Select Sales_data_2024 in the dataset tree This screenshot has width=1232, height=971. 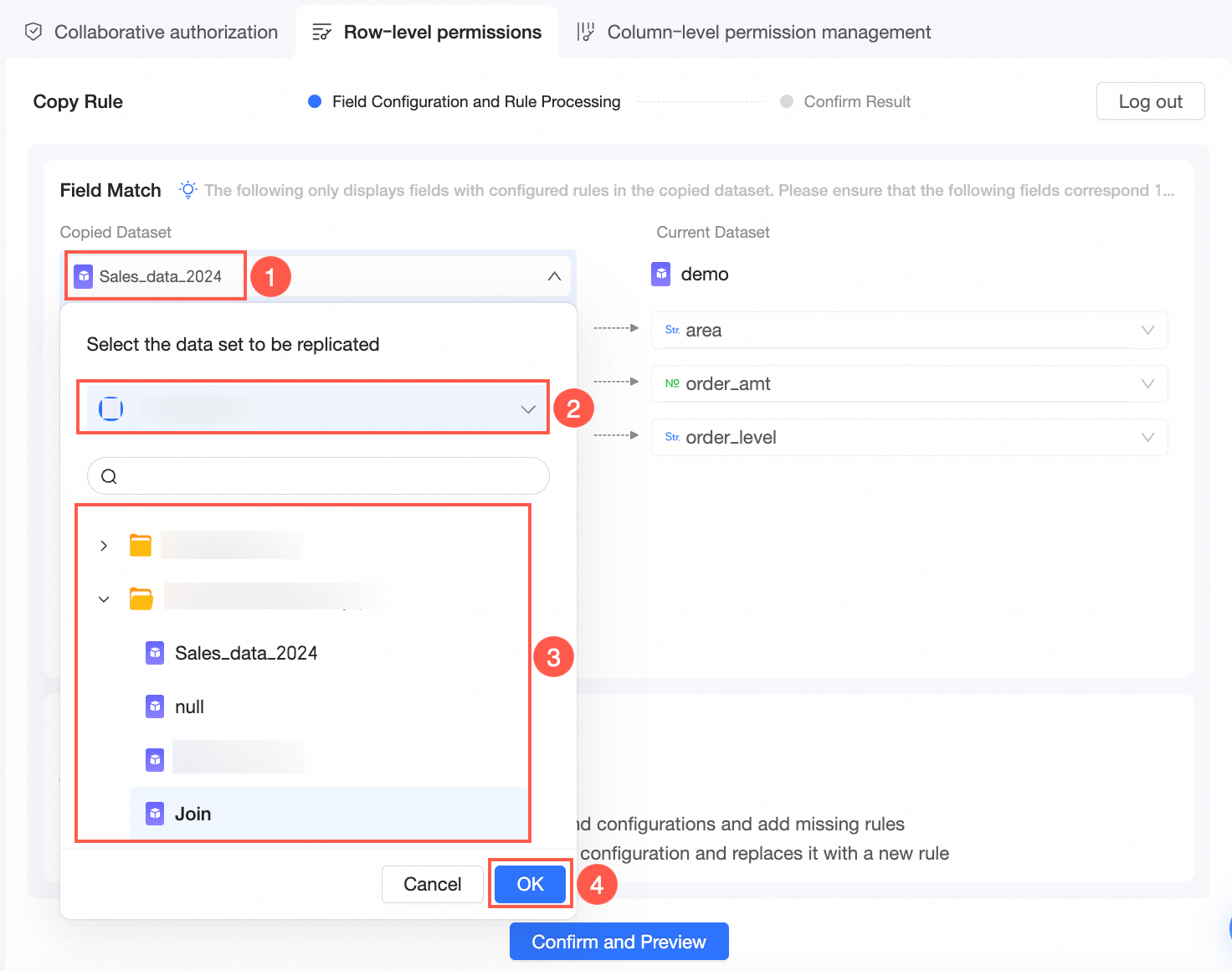(x=246, y=653)
